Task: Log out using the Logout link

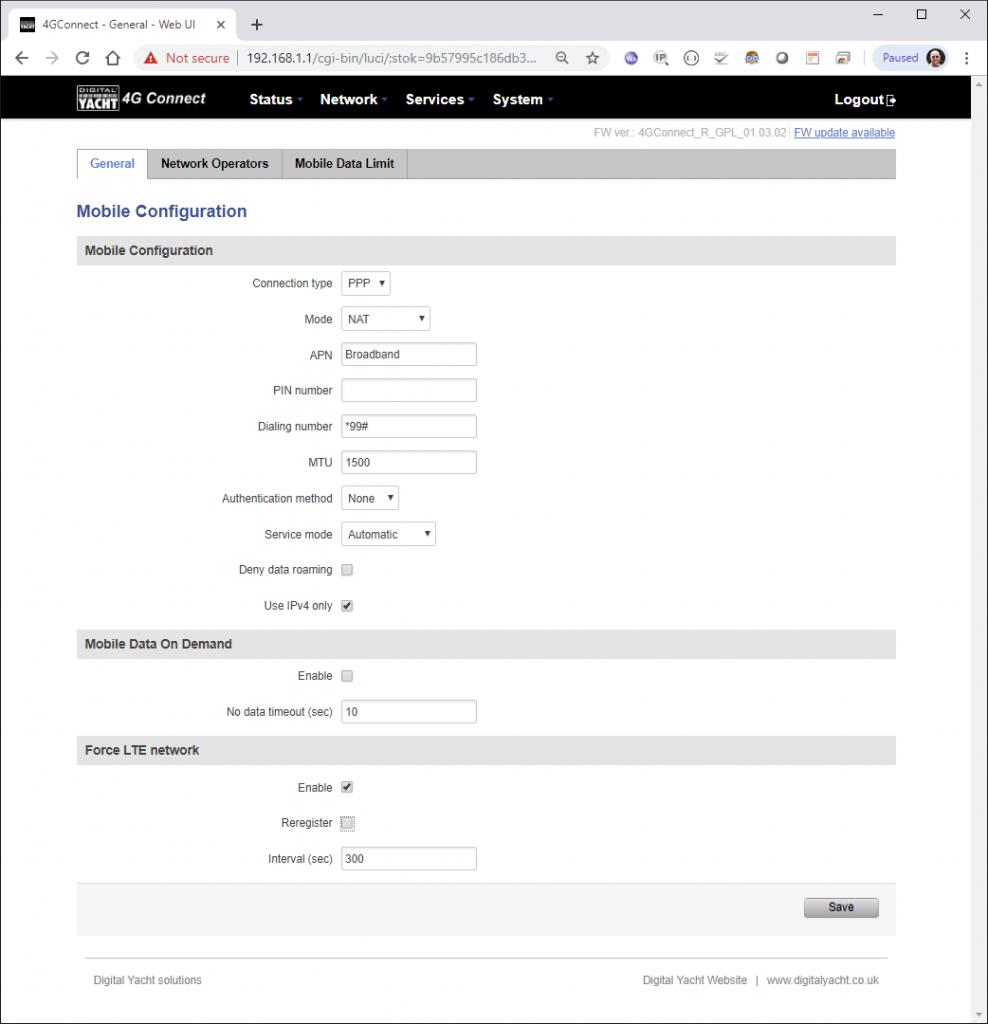Action: [864, 99]
